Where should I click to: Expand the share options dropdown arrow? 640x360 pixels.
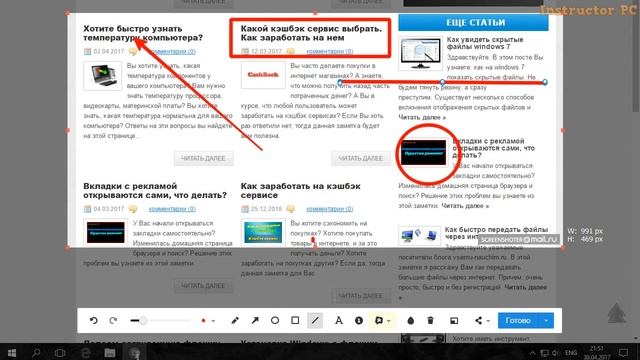point(488,321)
